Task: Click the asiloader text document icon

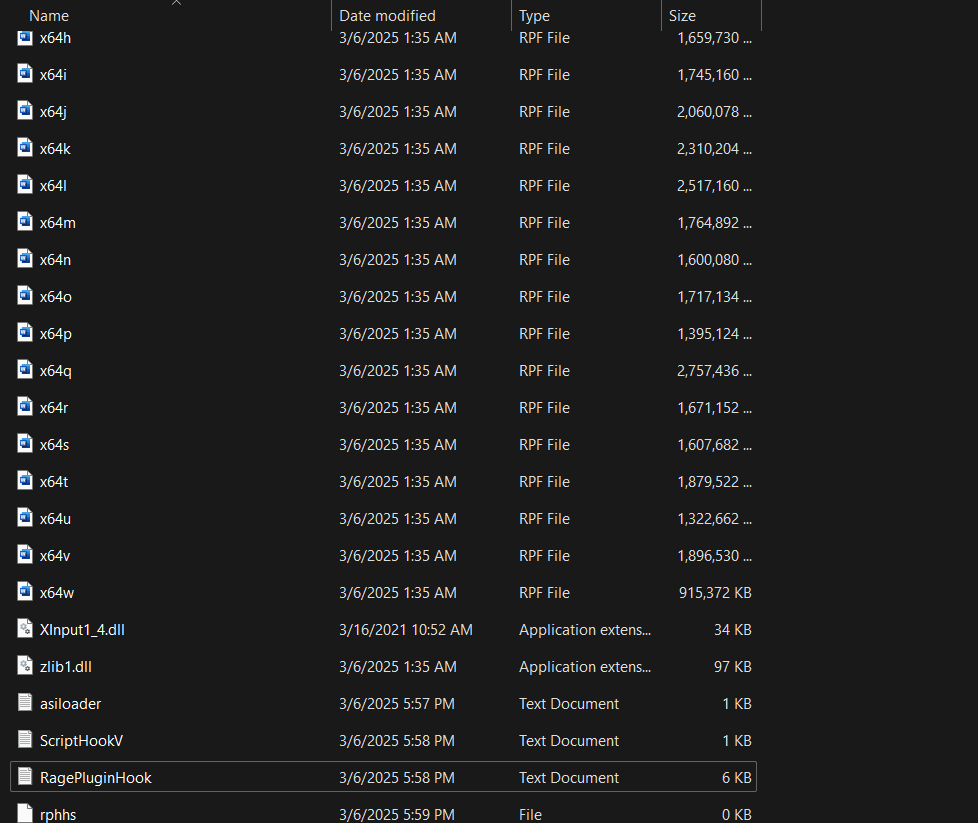Action: (x=26, y=703)
